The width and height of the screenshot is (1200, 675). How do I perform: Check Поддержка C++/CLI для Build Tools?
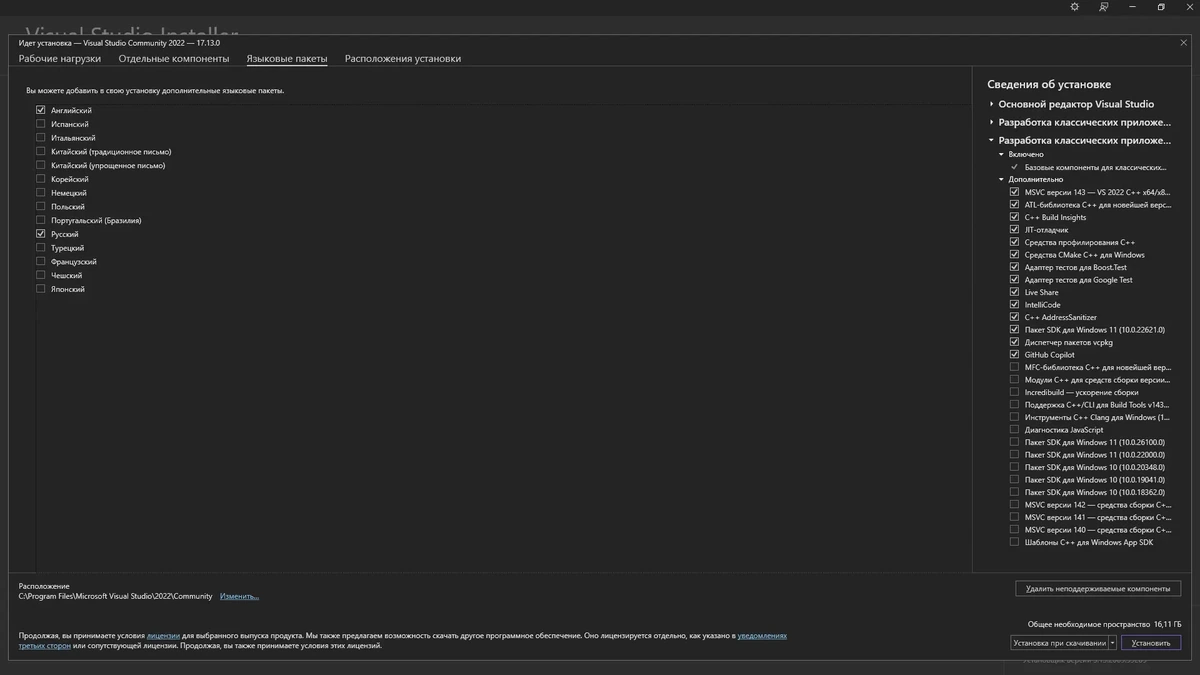(1015, 405)
